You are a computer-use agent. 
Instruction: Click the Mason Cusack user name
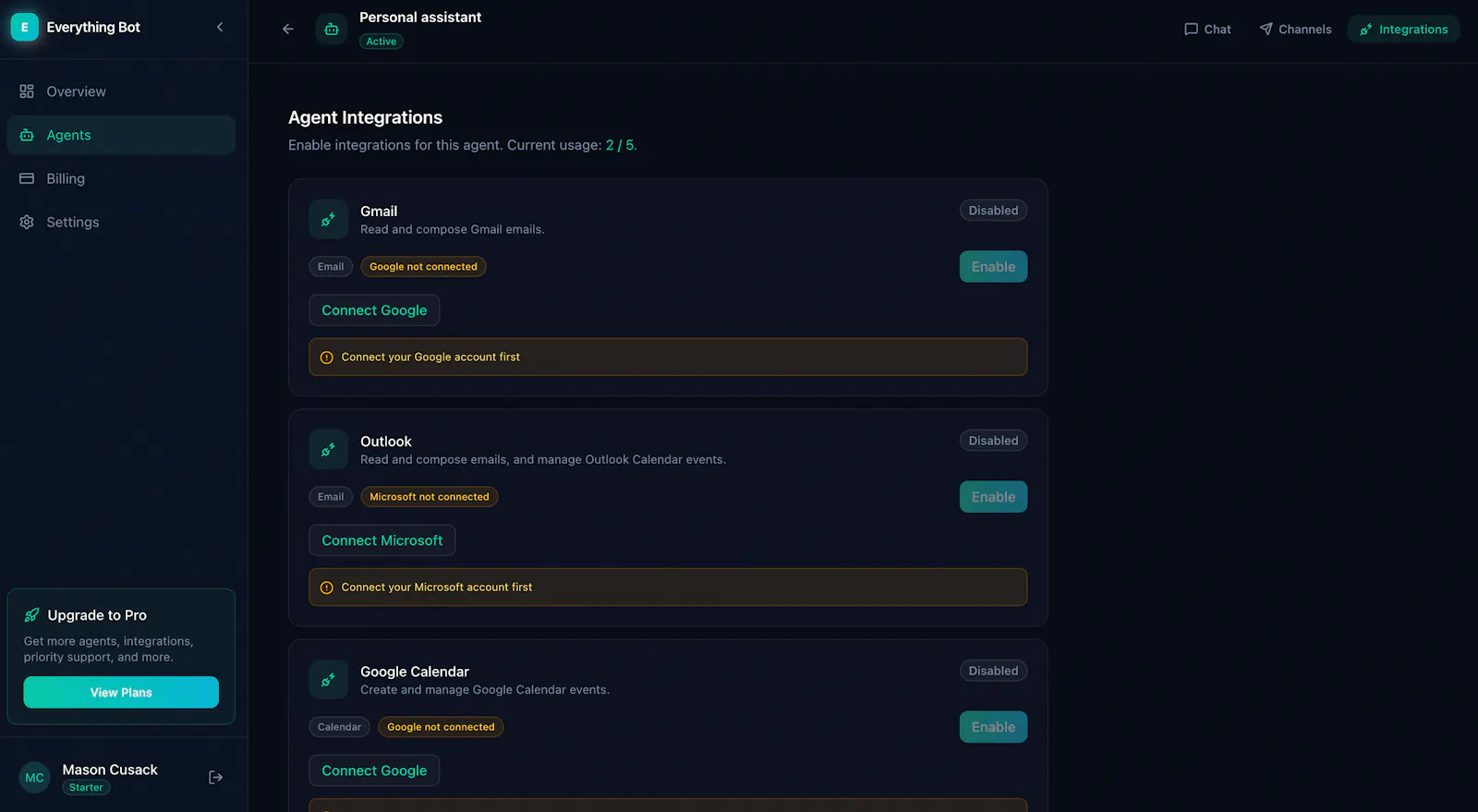(x=110, y=770)
